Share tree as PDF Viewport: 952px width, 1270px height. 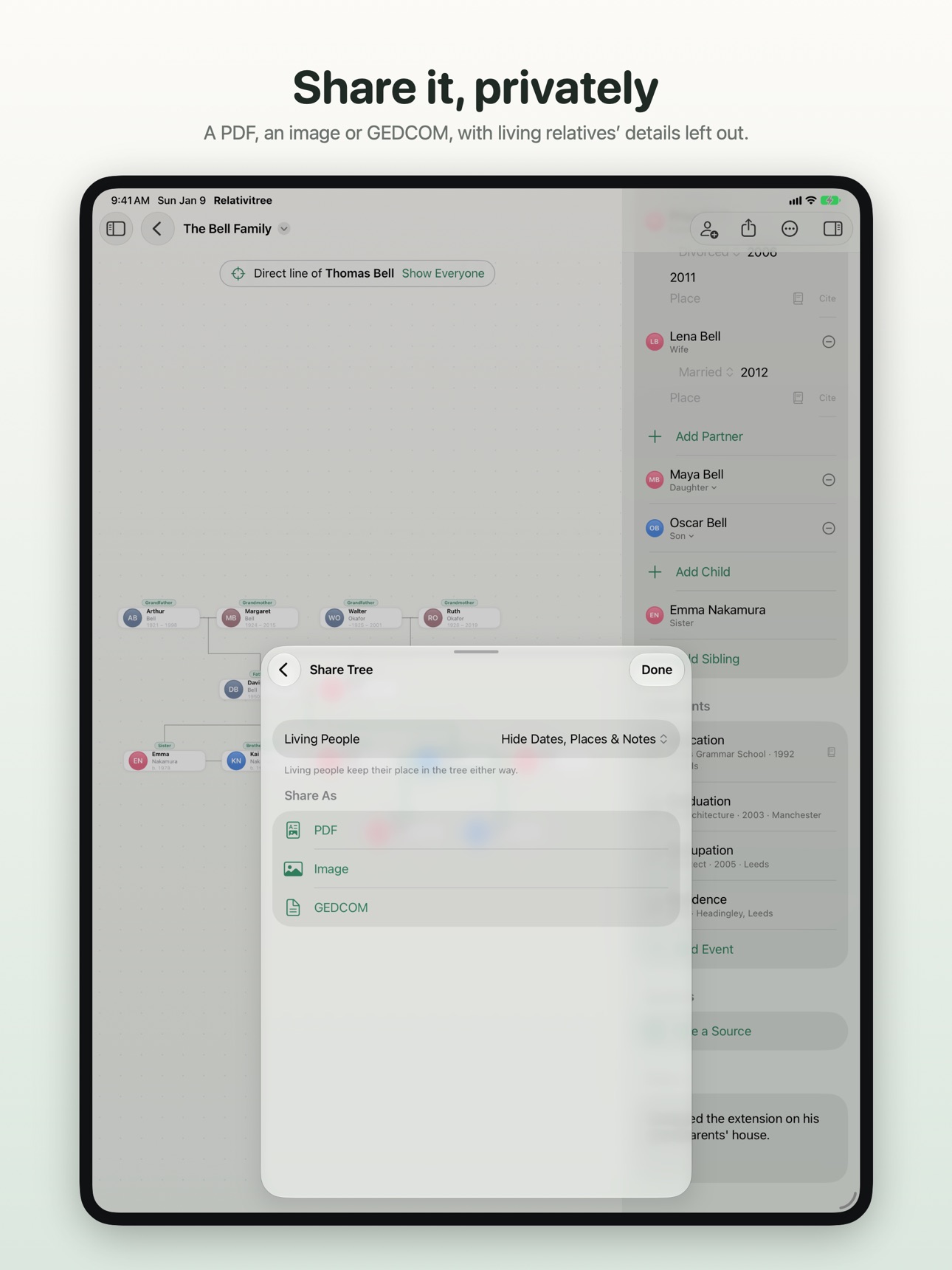[476, 830]
